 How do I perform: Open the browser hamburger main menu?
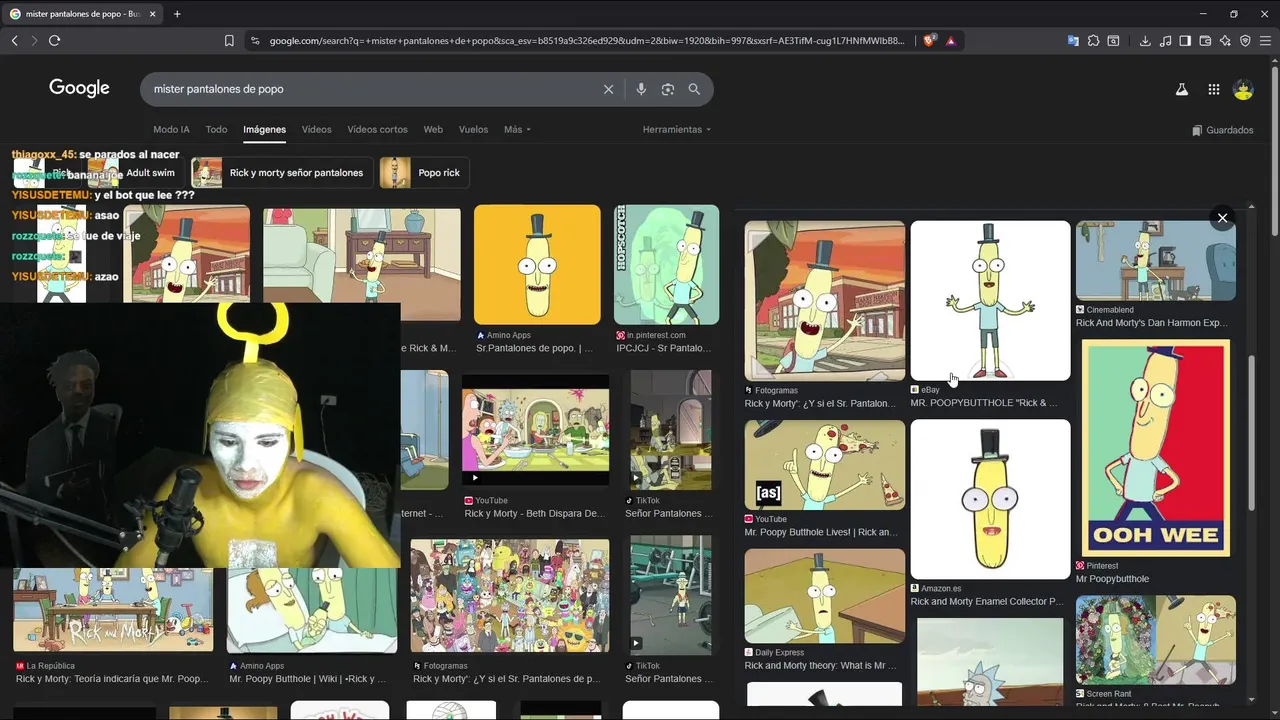pyautogui.click(x=1265, y=41)
